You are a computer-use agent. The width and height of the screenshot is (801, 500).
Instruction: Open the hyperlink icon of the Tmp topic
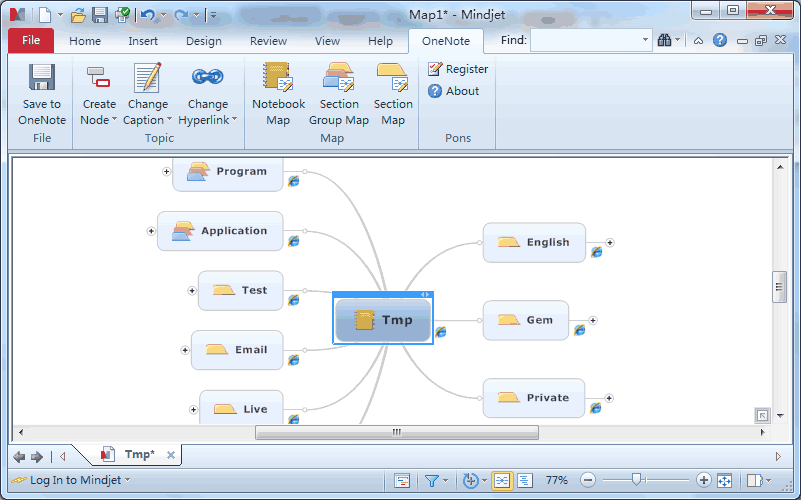pyautogui.click(x=441, y=332)
